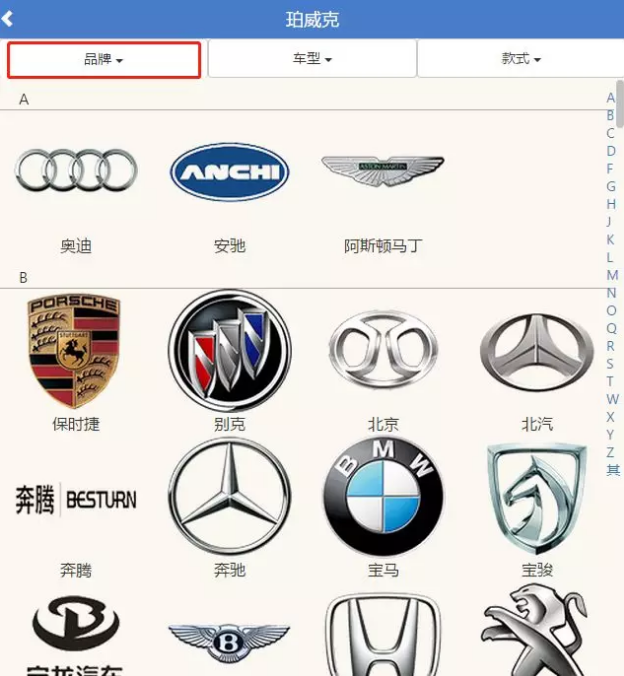Jump to letter L in index sidebar

coord(610,257)
